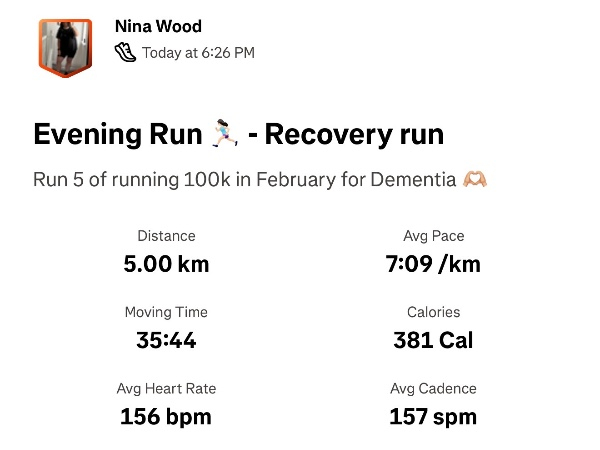The width and height of the screenshot is (600, 450).
Task: Click the runner emoji in the title
Action: click(223, 134)
